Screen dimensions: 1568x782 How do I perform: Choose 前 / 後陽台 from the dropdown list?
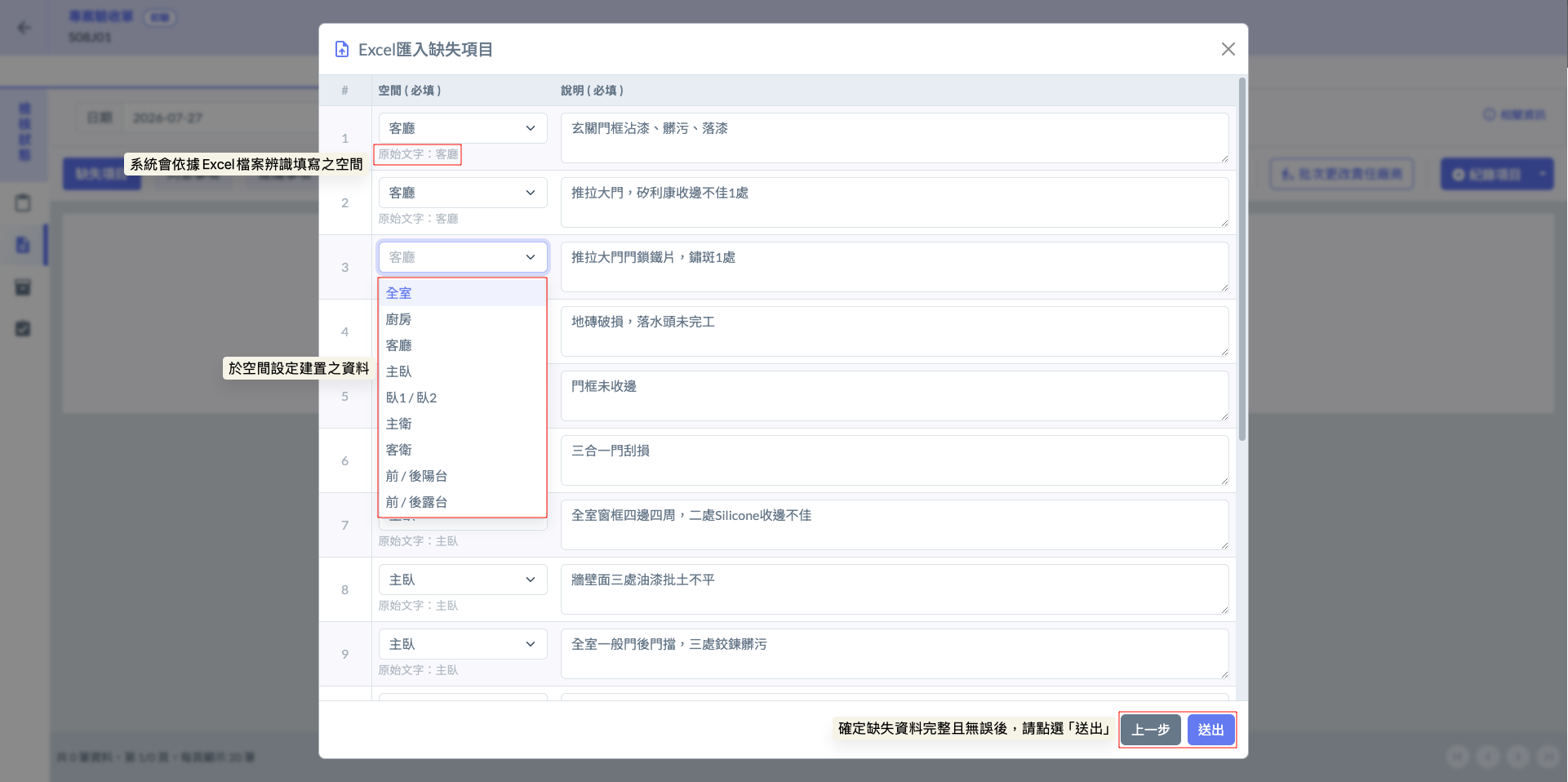tap(462, 476)
